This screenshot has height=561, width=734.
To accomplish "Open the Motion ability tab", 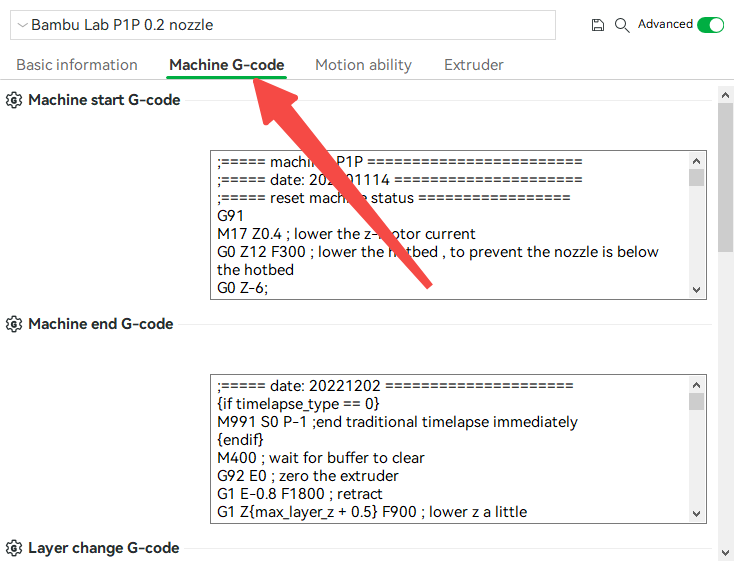I will [x=363, y=65].
